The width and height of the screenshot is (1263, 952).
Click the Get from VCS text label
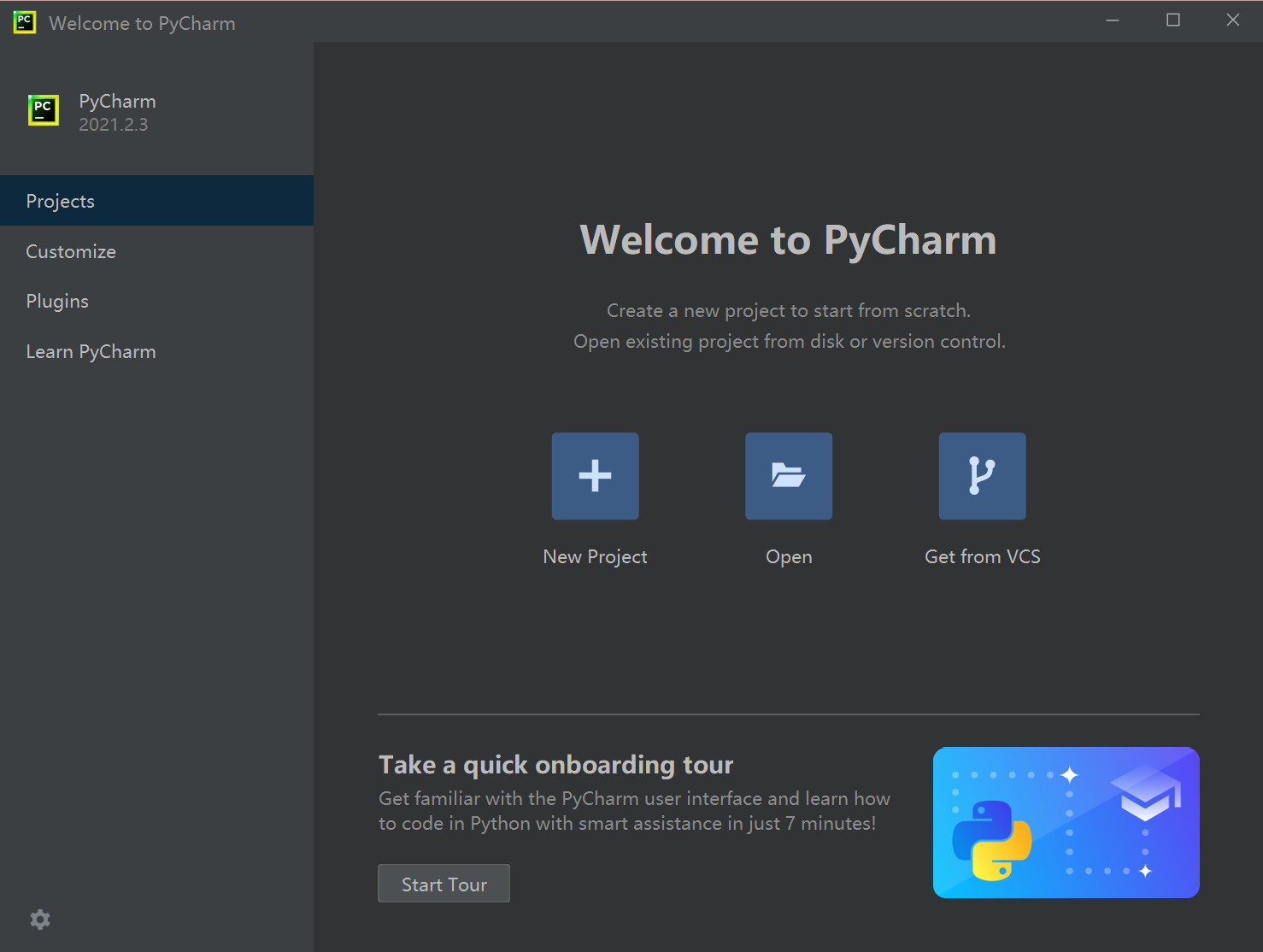(982, 556)
